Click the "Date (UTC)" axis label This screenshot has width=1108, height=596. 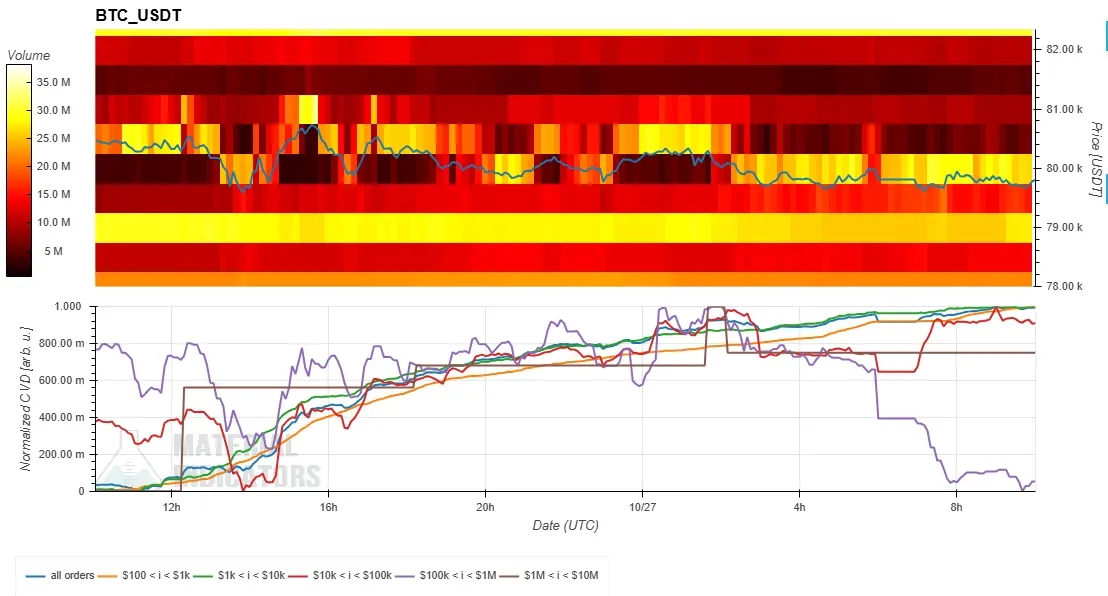[565, 525]
